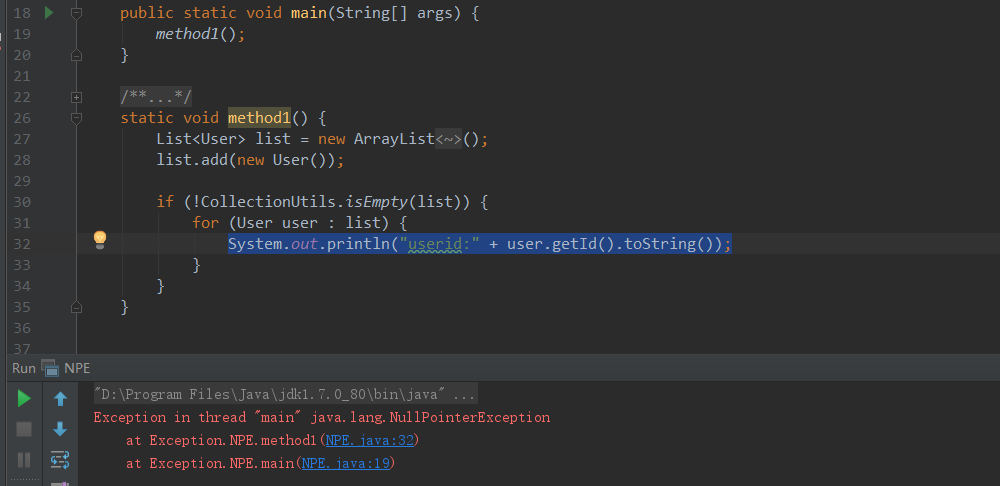1000x486 pixels.
Task: Click the green run gutter icon beside main
Action: coord(49,13)
